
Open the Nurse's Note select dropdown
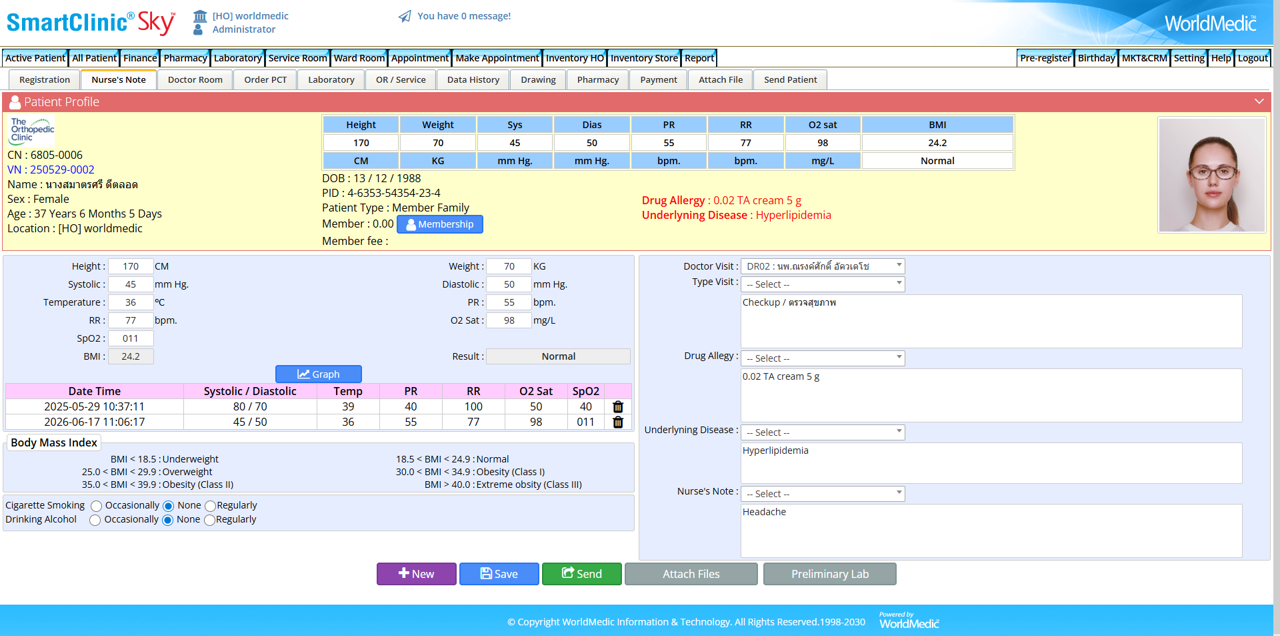[x=822, y=494]
